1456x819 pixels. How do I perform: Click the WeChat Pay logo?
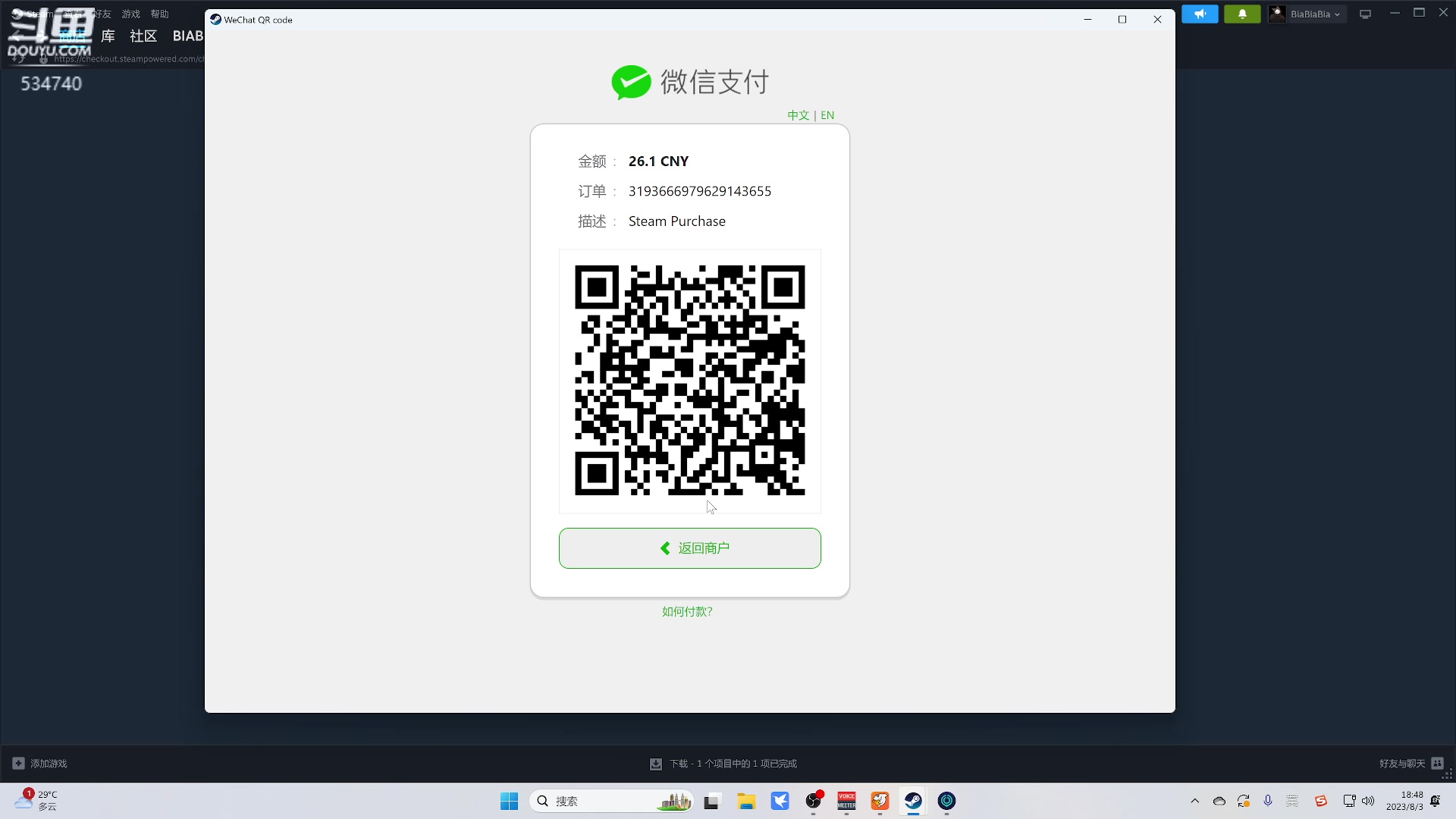click(x=690, y=82)
